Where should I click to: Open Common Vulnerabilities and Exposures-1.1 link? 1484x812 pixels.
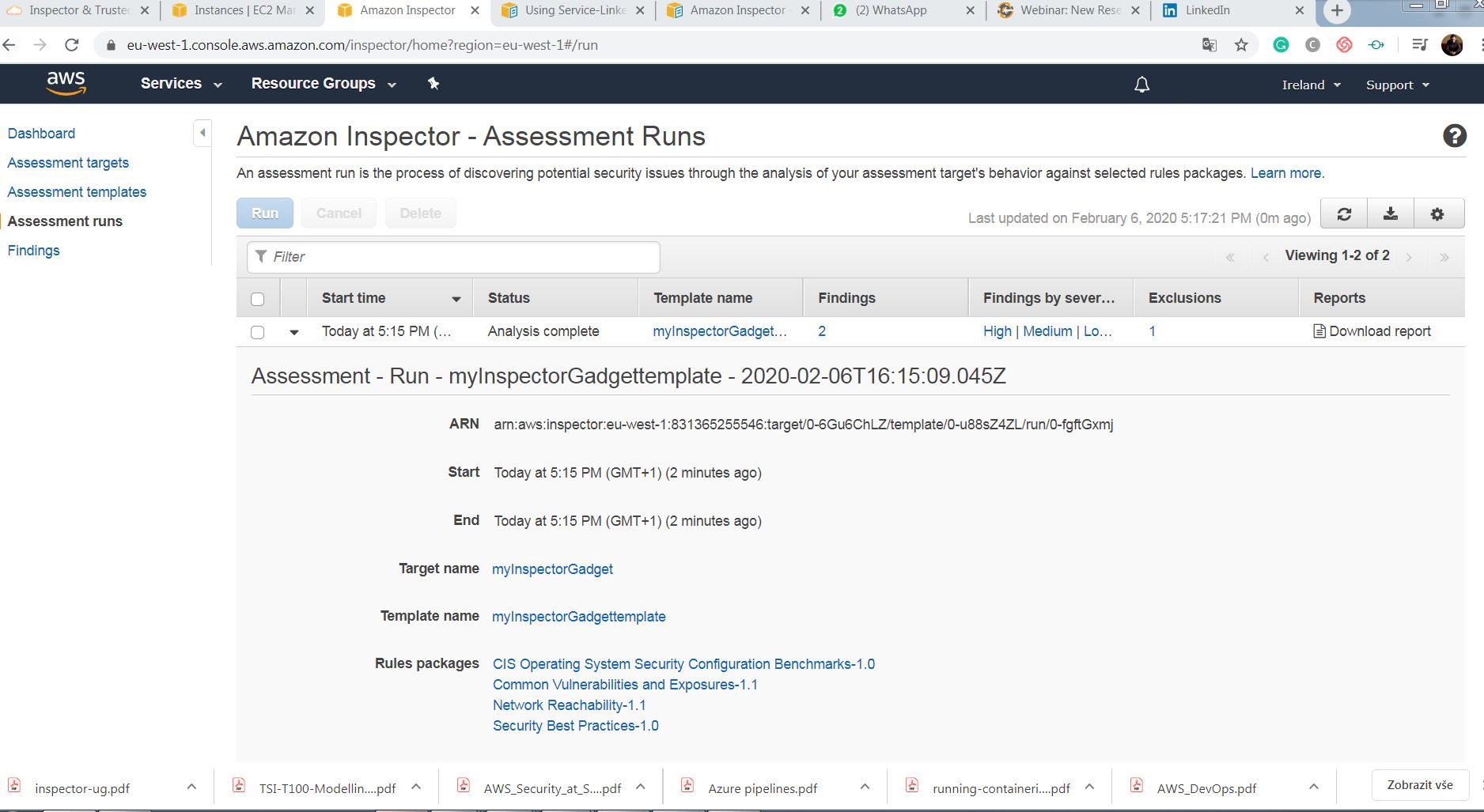tap(625, 684)
